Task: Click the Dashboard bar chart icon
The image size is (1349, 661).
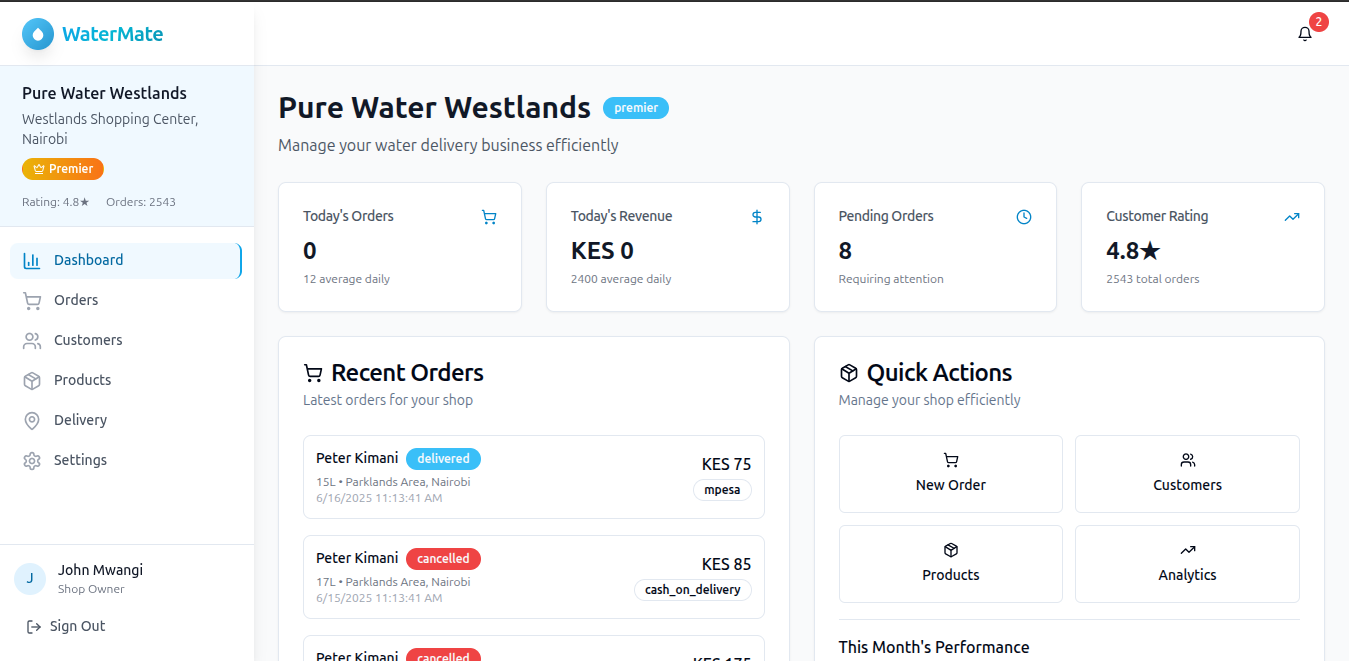Action: click(x=32, y=260)
